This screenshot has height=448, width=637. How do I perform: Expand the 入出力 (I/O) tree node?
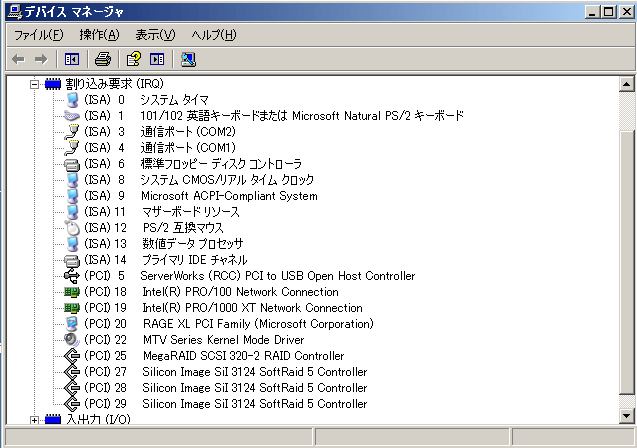point(35,420)
